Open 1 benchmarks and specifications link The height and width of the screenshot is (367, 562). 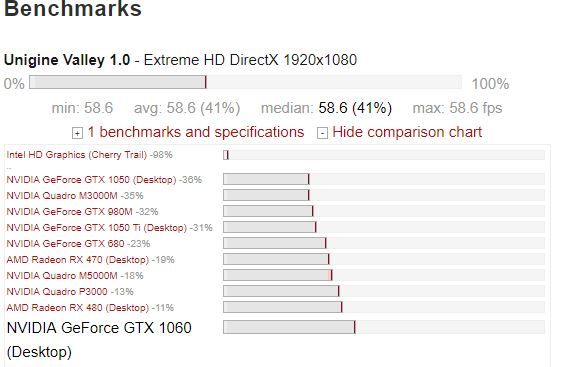click(x=196, y=132)
